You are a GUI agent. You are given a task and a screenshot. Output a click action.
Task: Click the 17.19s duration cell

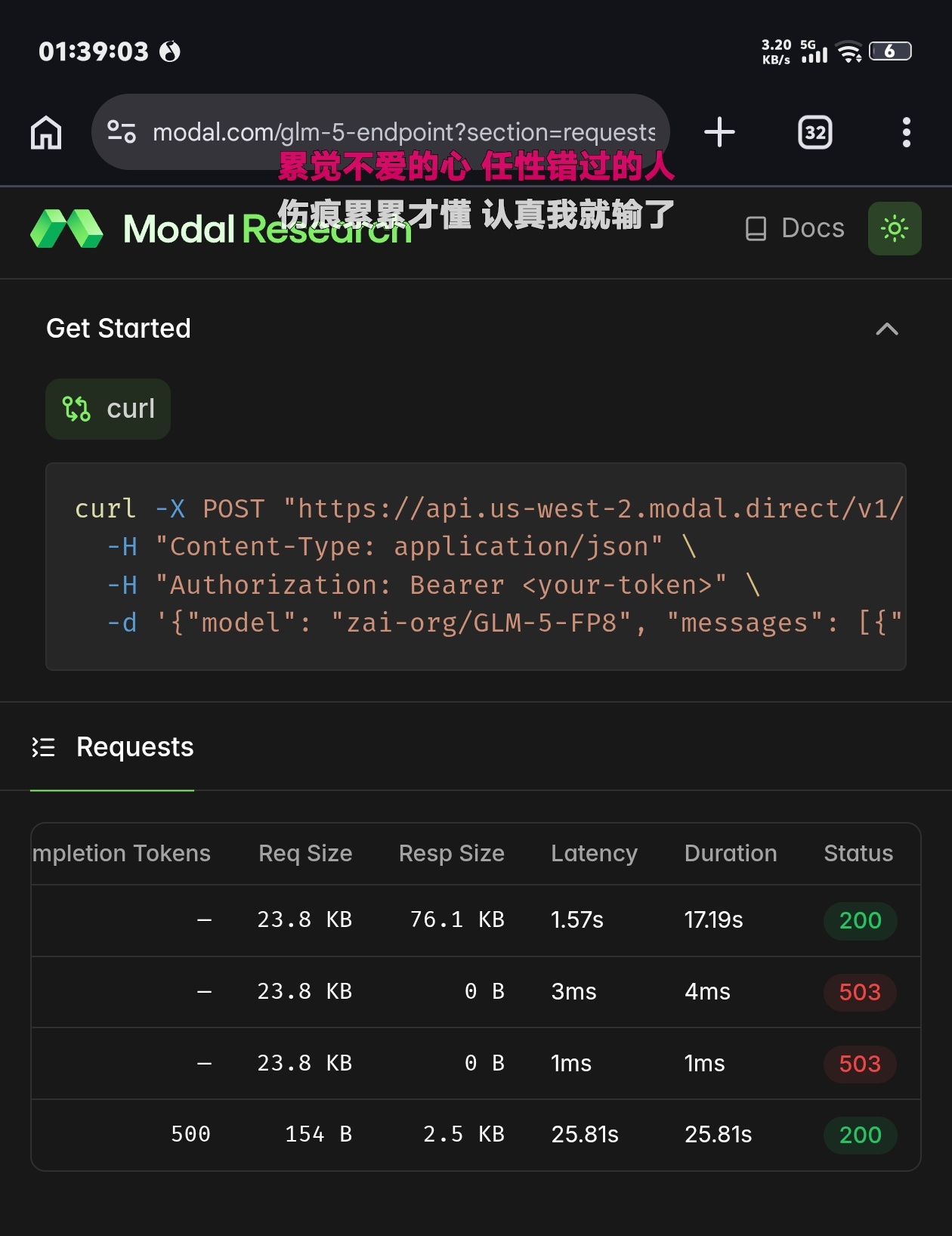point(713,919)
